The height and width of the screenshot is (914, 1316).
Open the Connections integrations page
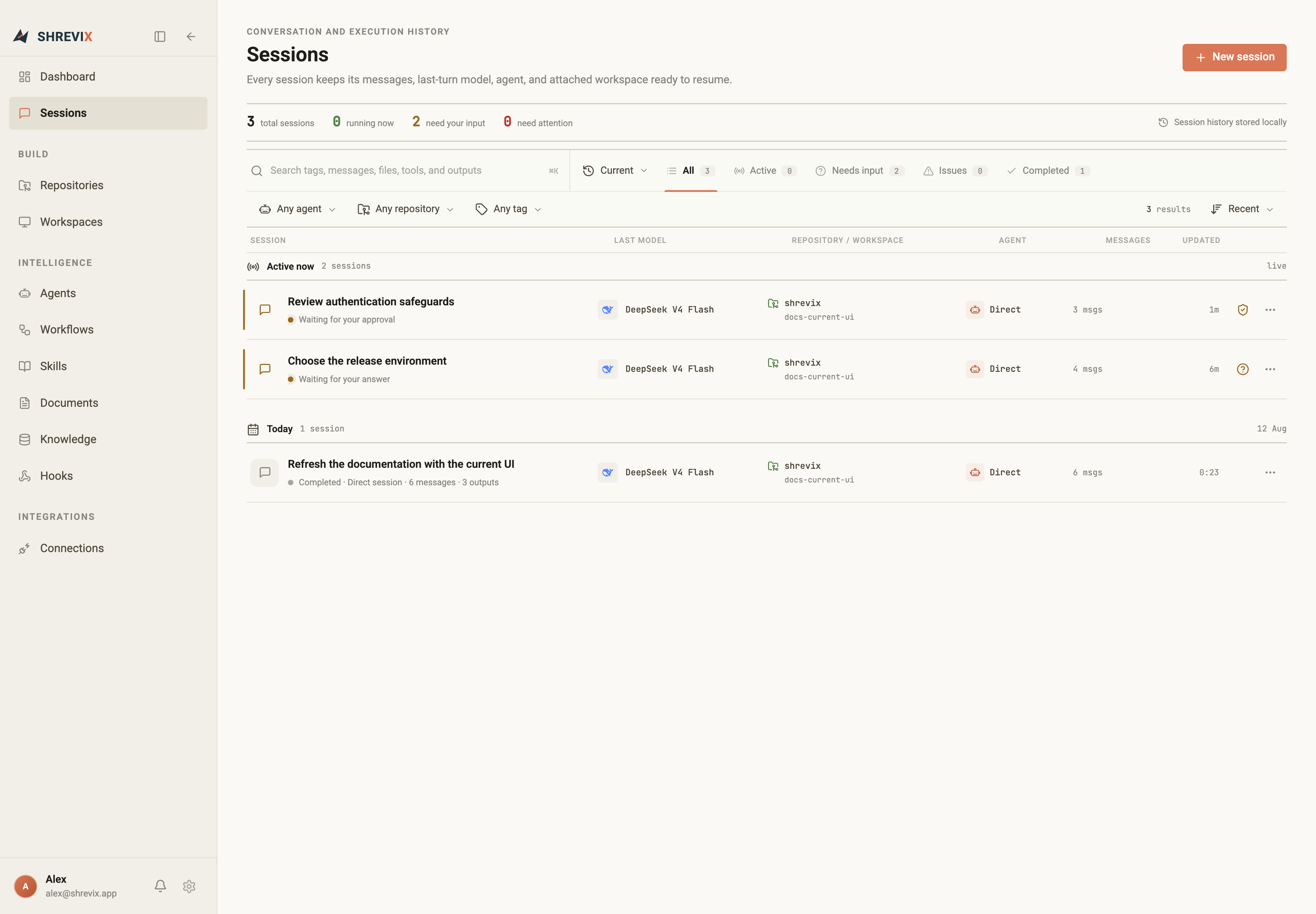108,549
